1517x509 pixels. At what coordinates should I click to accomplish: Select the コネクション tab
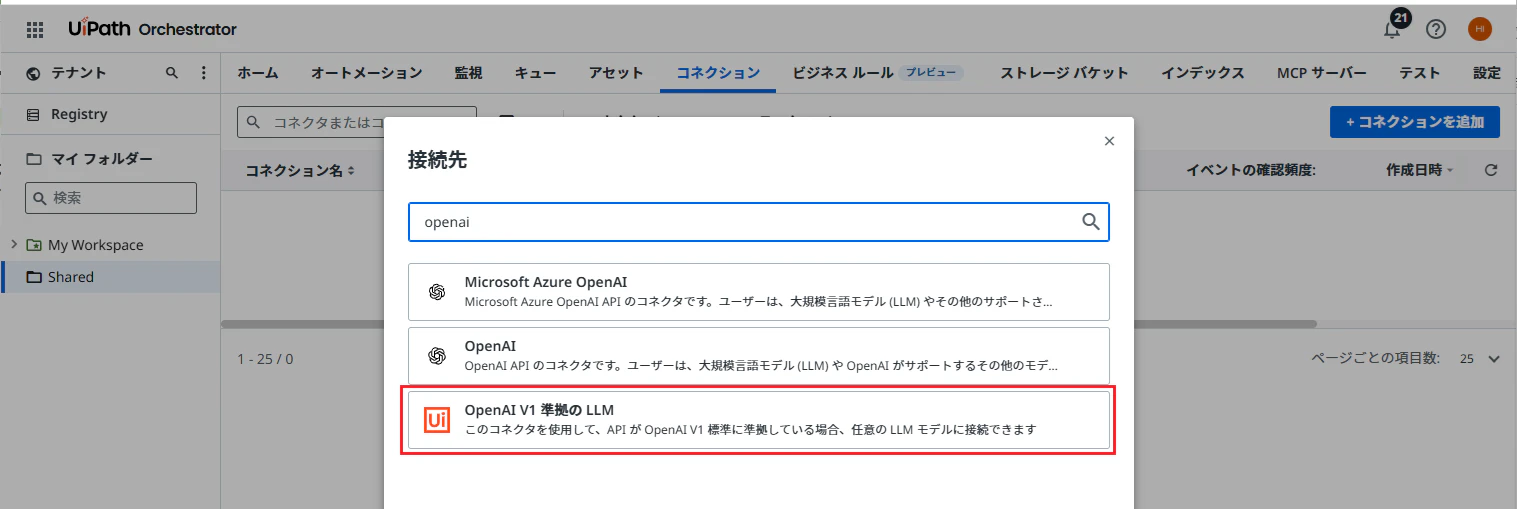click(718, 73)
